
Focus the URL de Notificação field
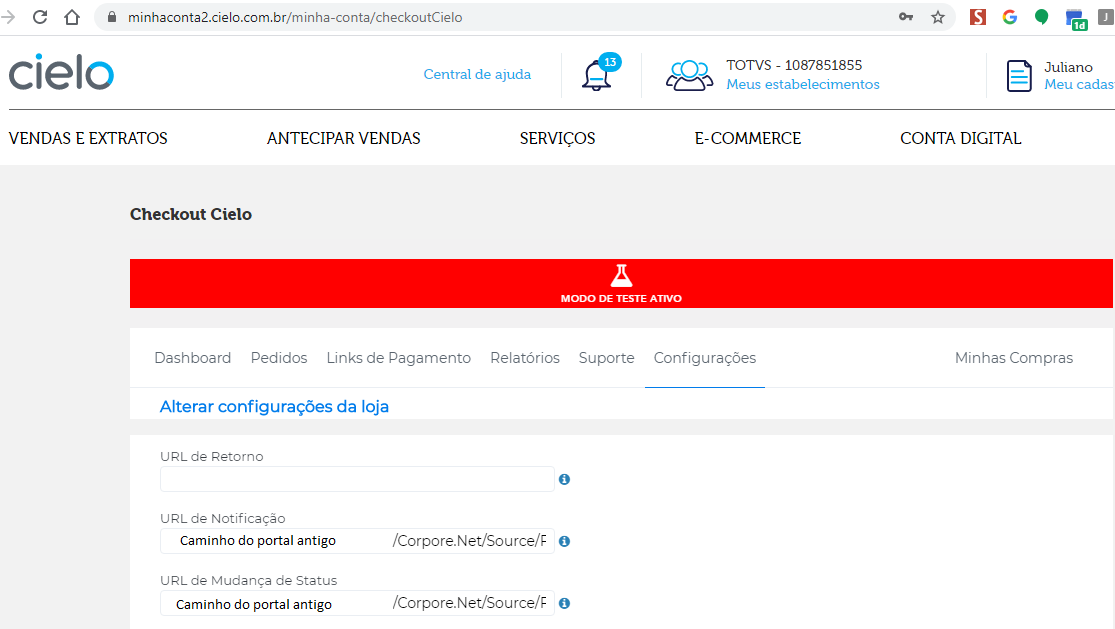[x=357, y=541]
